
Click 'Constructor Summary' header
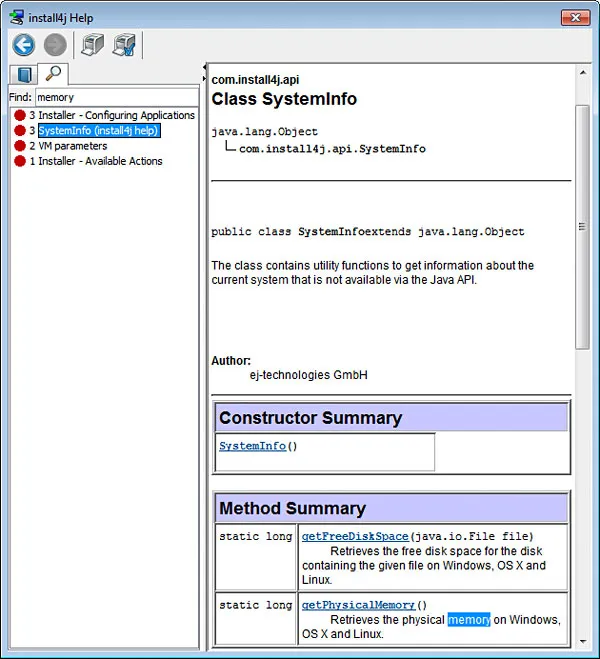point(311,418)
